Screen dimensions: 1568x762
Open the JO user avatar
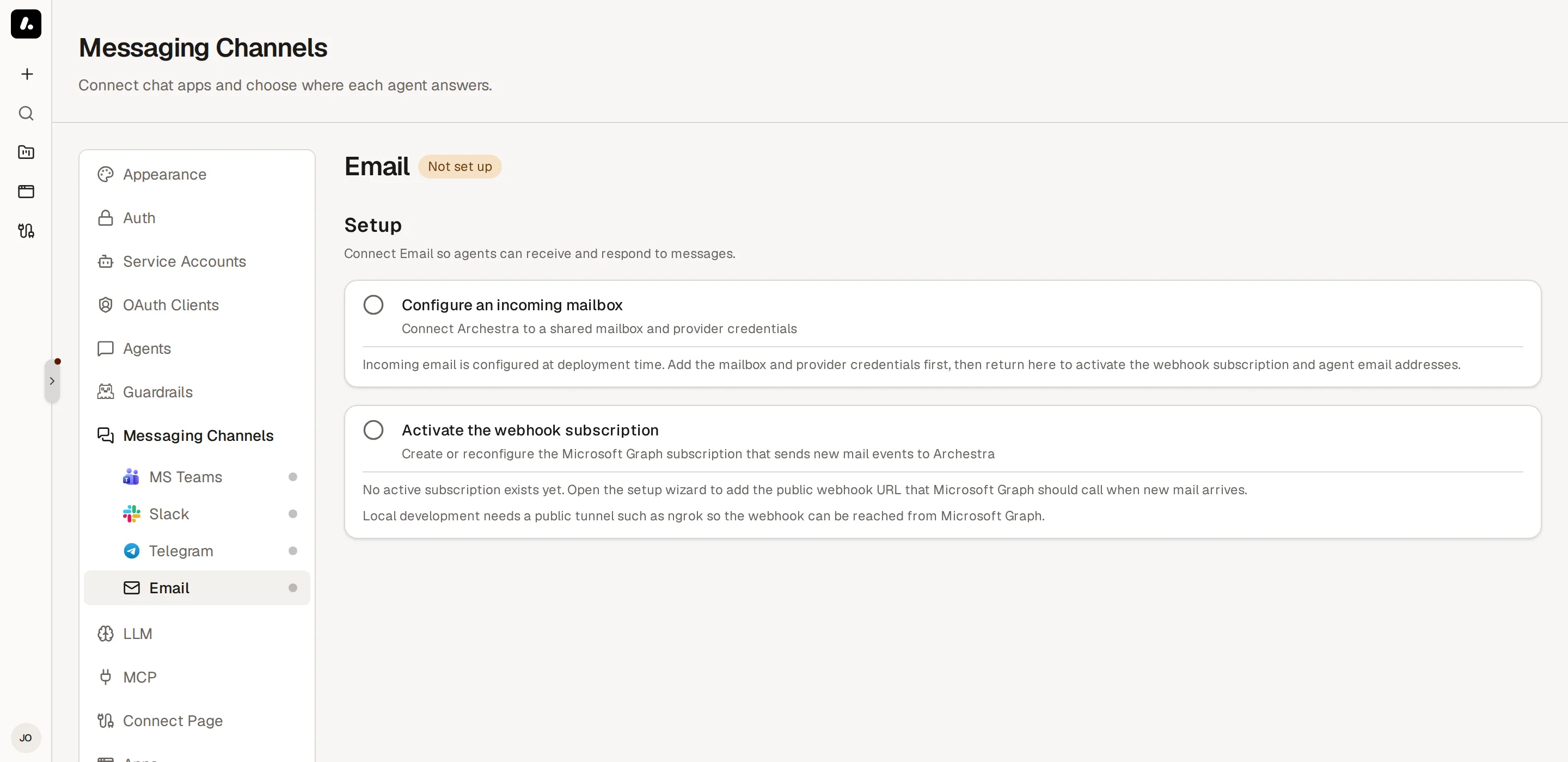pyautogui.click(x=26, y=738)
